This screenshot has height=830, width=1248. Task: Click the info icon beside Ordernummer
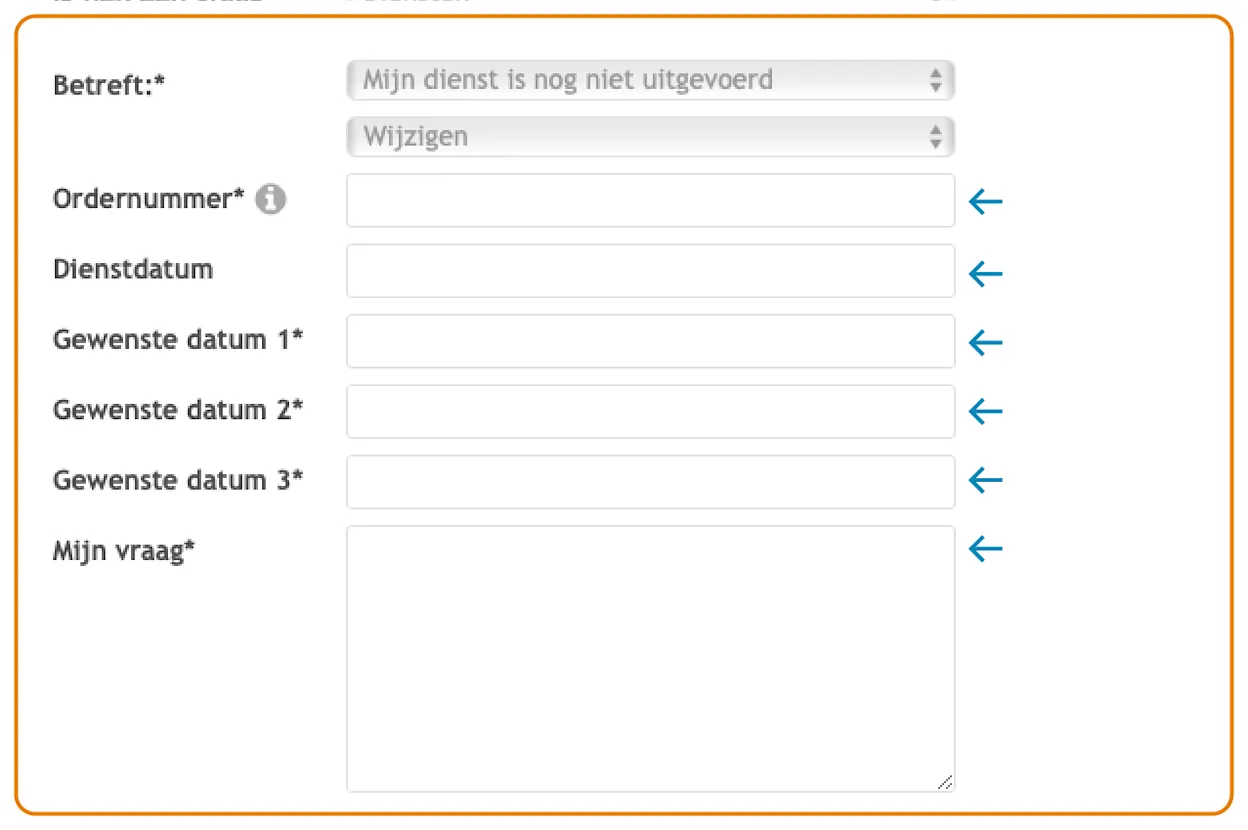(x=270, y=200)
